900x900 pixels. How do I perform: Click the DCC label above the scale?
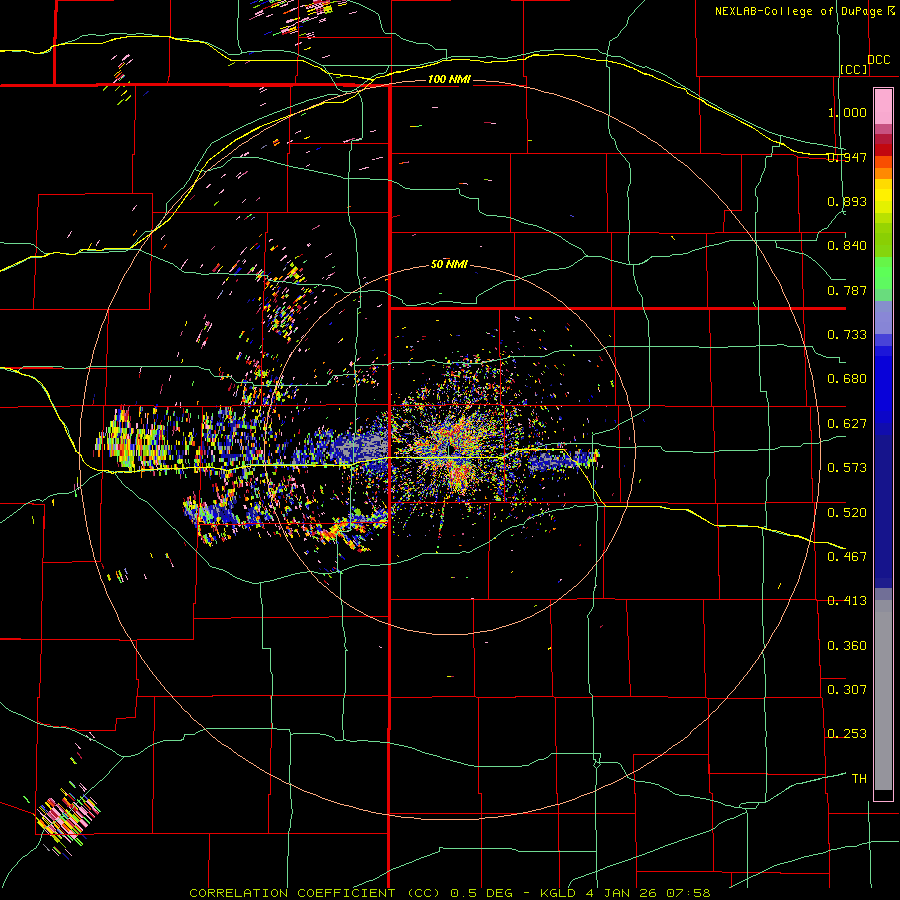tap(878, 60)
